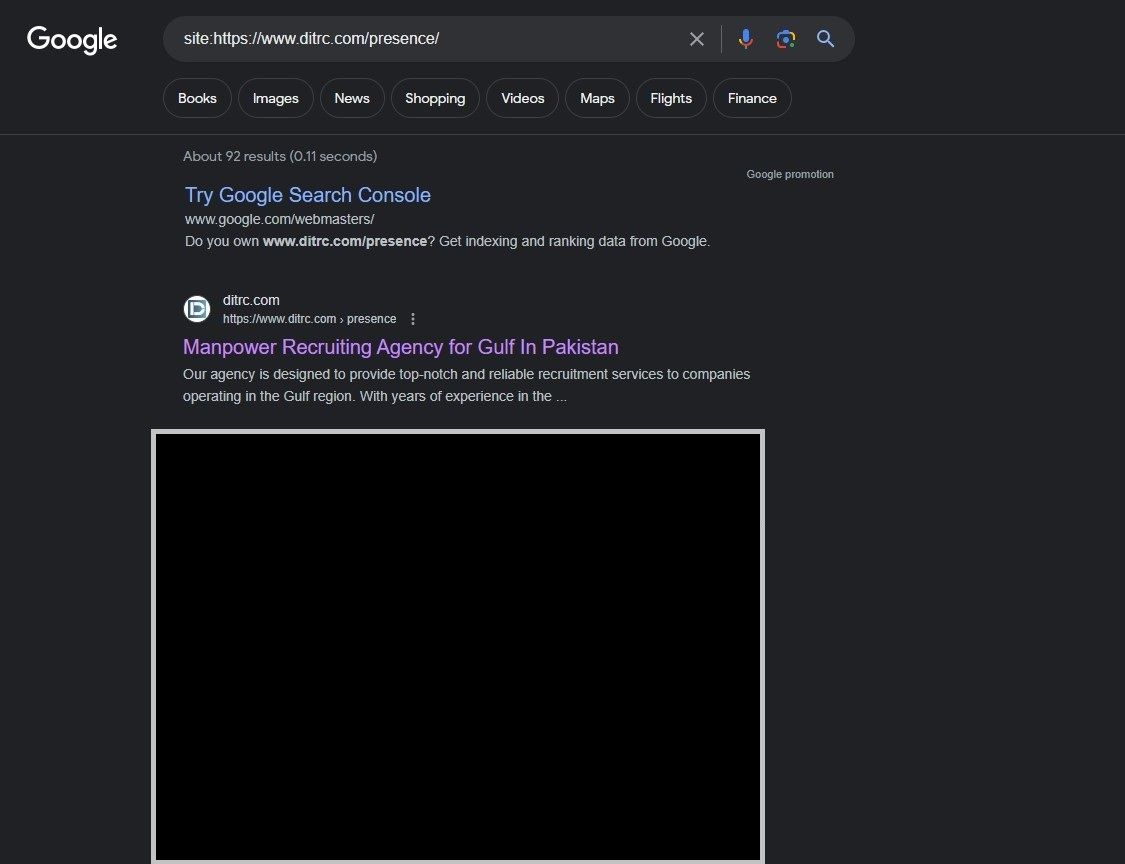Open the Manpower Recruiting Agency result
The width and height of the screenshot is (1125, 864).
point(400,347)
